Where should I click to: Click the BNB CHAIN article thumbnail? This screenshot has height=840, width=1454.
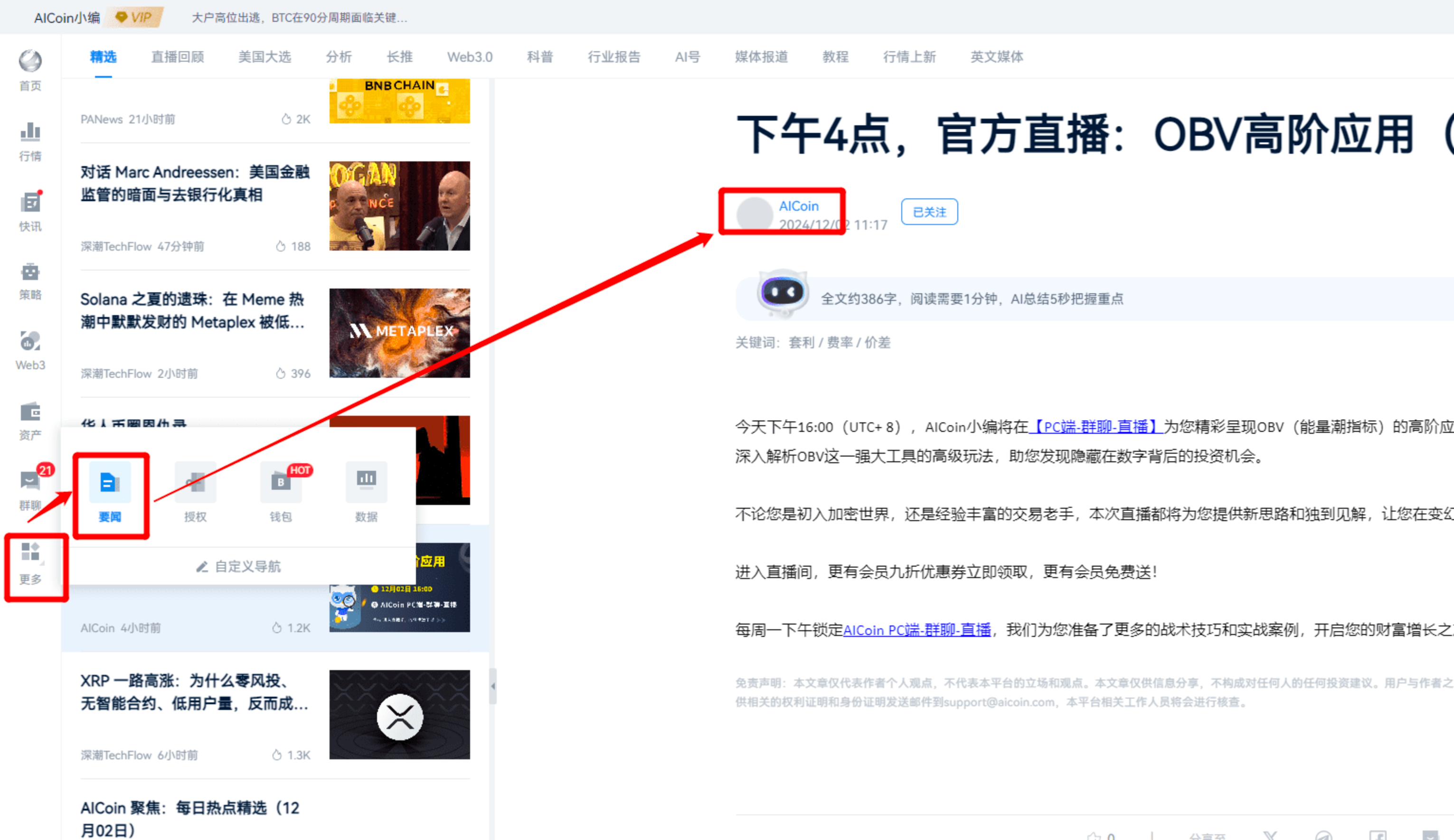[400, 101]
